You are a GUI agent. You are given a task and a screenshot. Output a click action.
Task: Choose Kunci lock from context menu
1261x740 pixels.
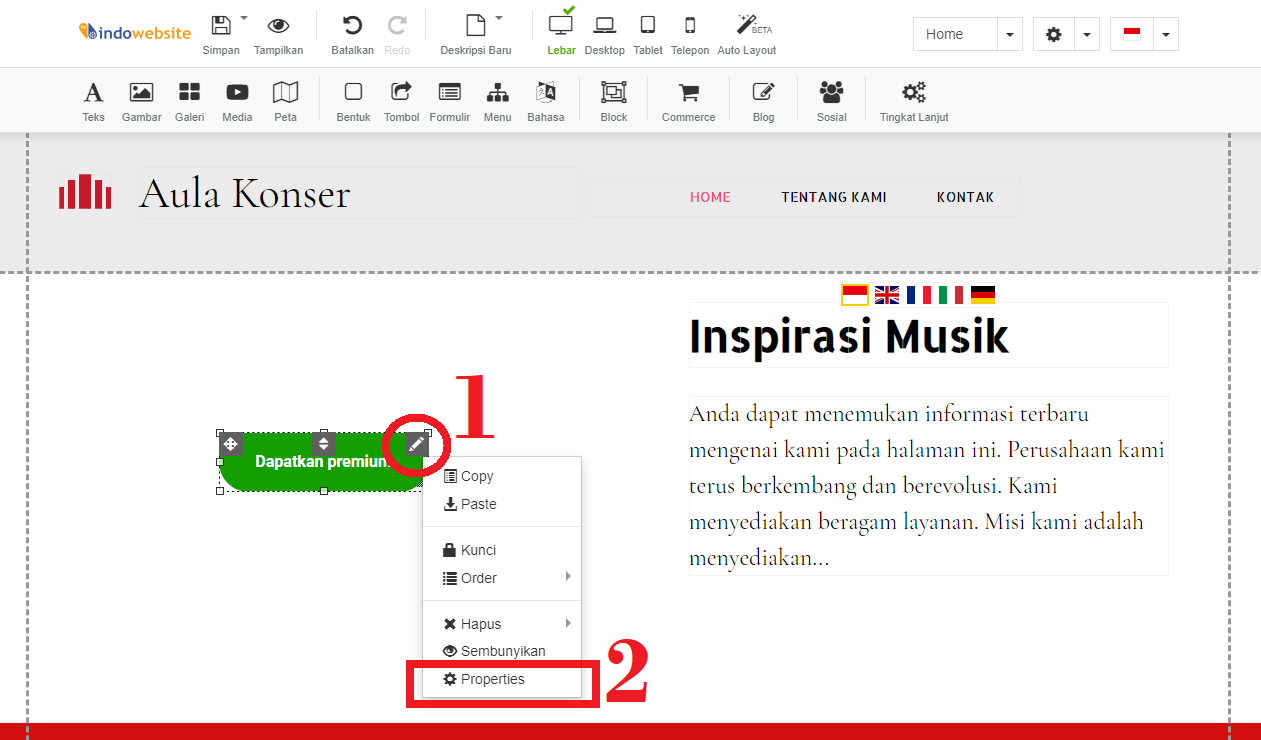pos(502,550)
